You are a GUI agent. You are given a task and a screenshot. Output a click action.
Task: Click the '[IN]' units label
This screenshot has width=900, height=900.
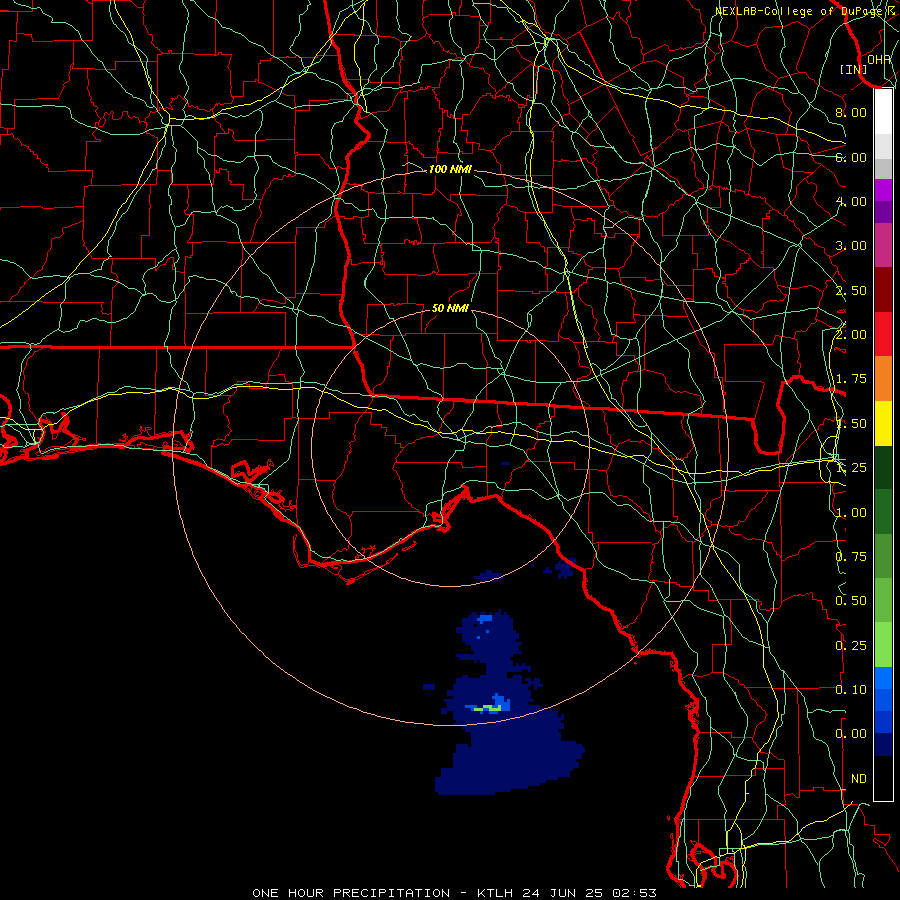click(853, 69)
